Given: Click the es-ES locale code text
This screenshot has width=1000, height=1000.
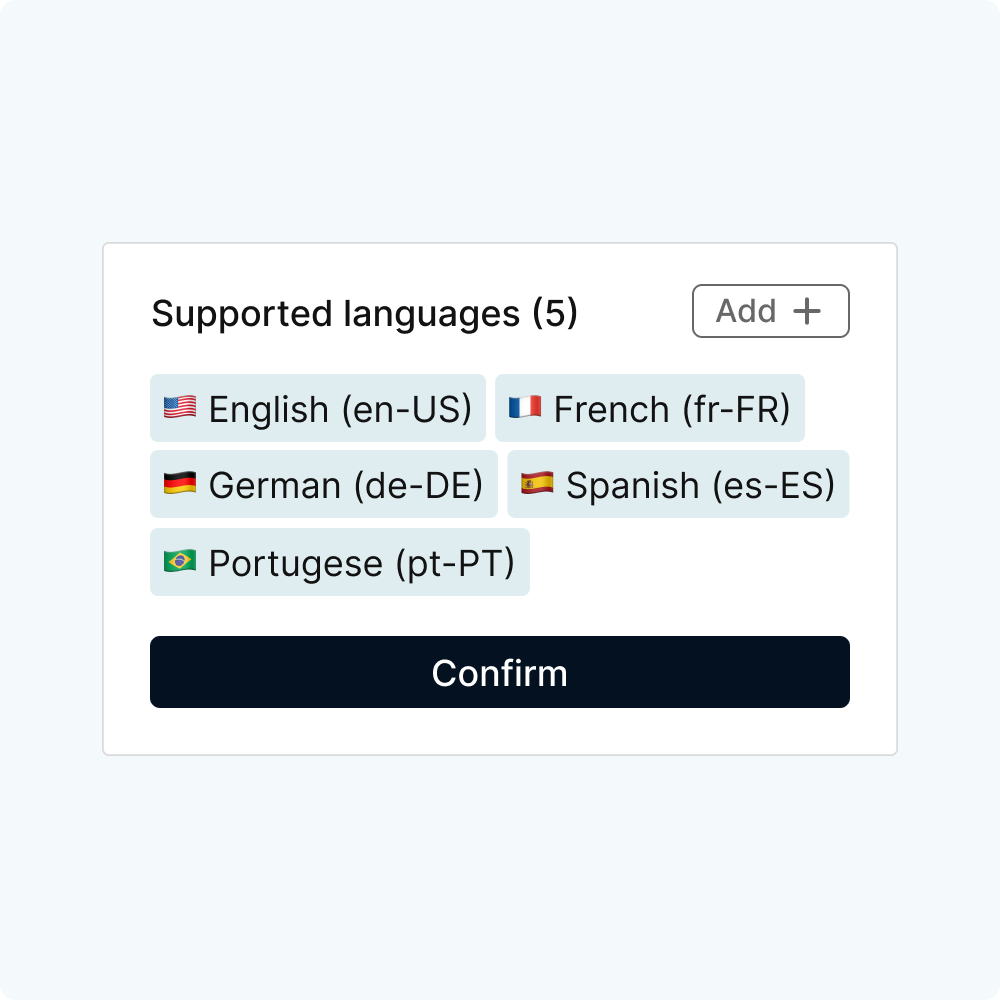Looking at the screenshot, I should click(x=773, y=485).
